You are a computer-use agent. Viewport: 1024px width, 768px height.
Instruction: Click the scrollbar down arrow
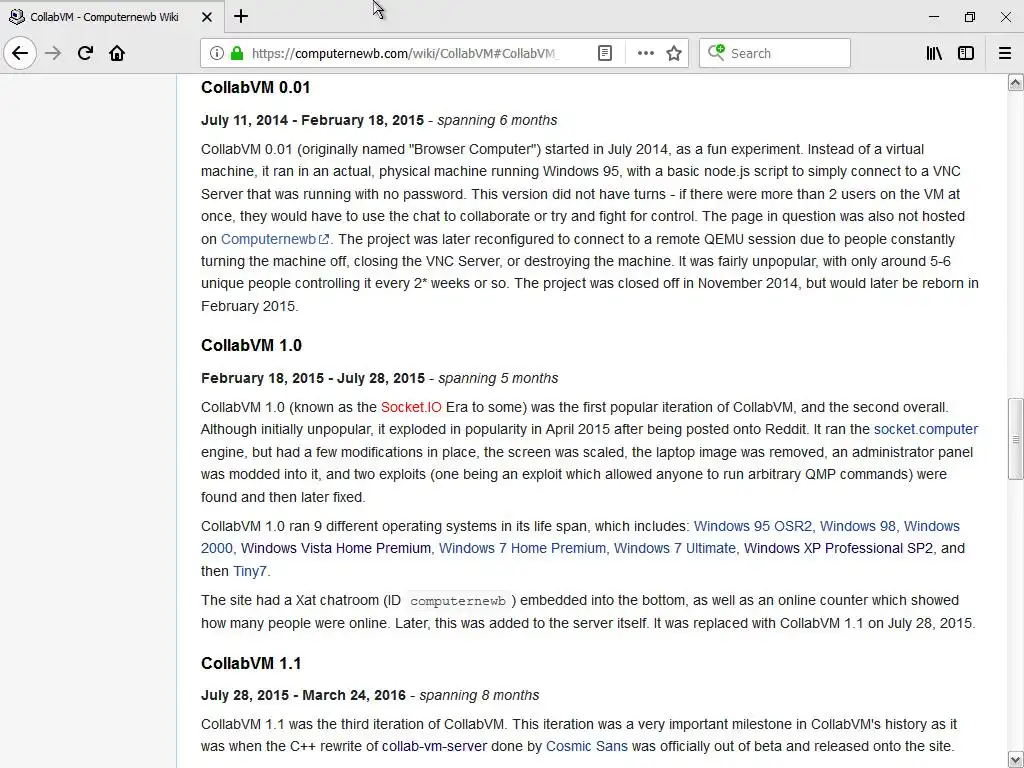click(x=1016, y=760)
